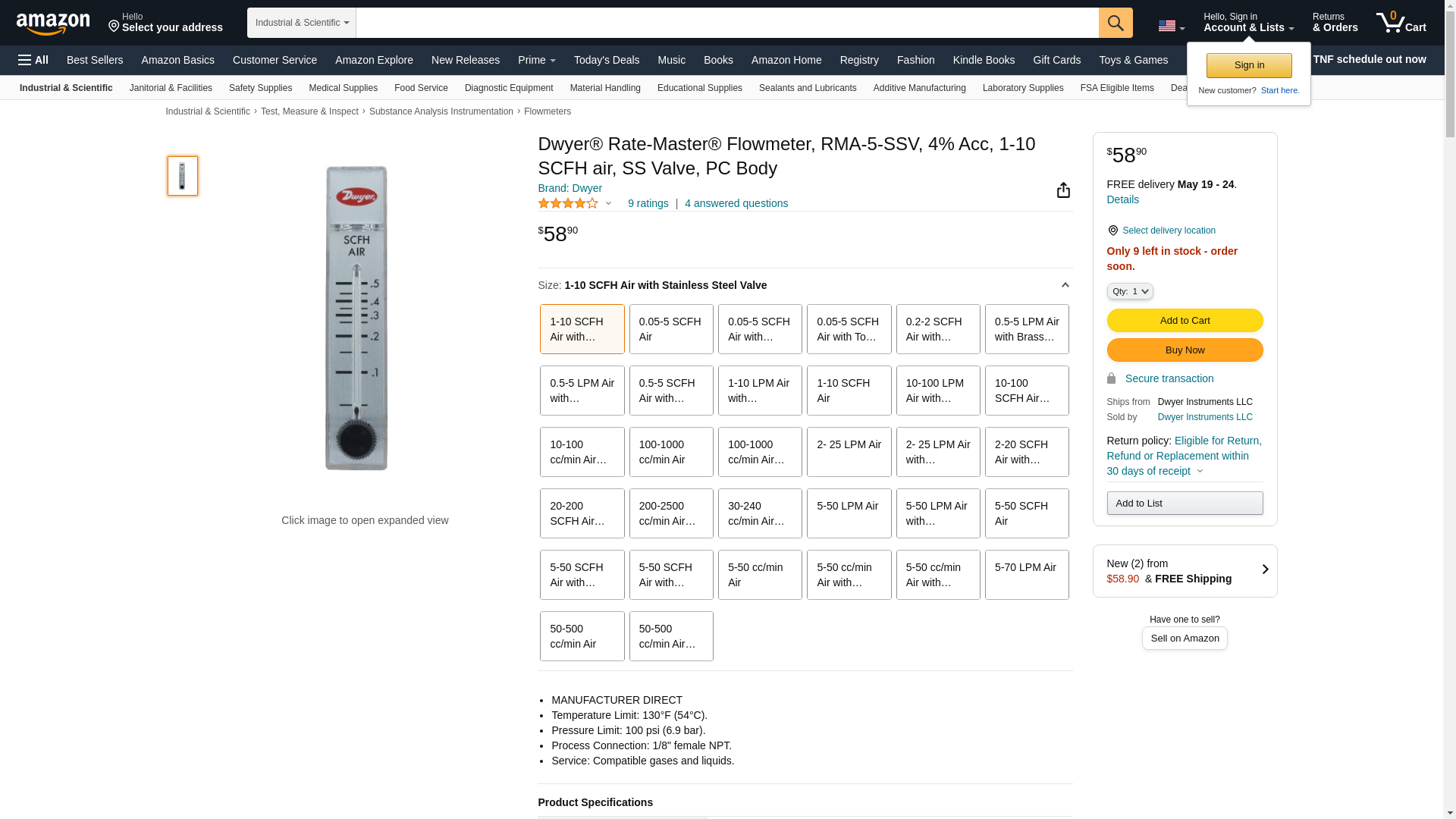Open the Amazon logo home link
Screen dimensions: 1456x819
(x=53, y=24)
